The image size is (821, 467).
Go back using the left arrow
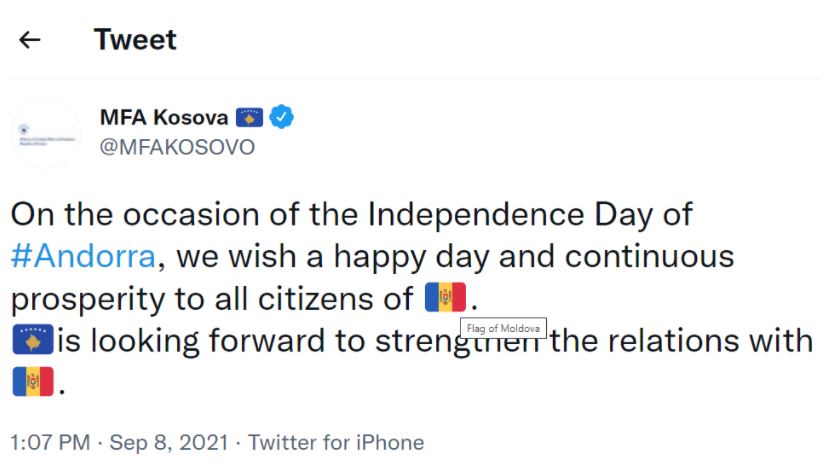pyautogui.click(x=31, y=40)
